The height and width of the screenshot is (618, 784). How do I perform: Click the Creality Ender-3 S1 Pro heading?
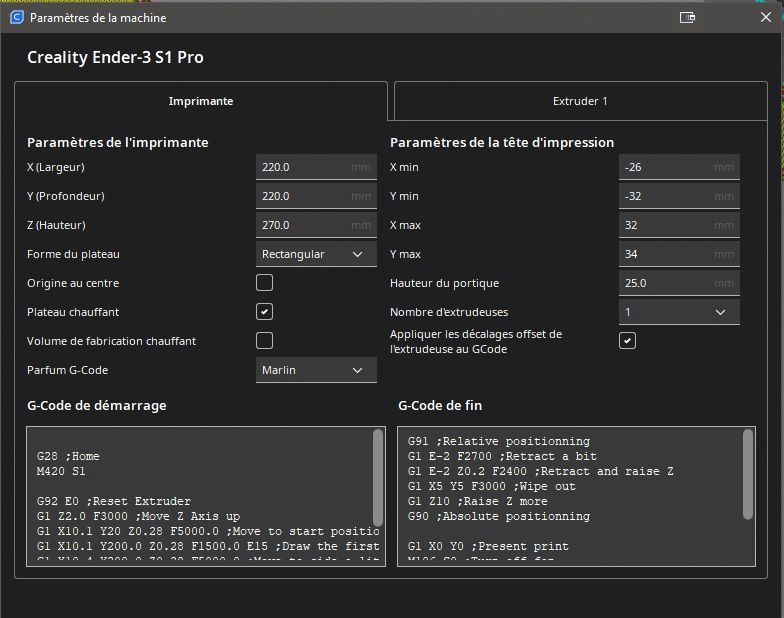point(116,58)
